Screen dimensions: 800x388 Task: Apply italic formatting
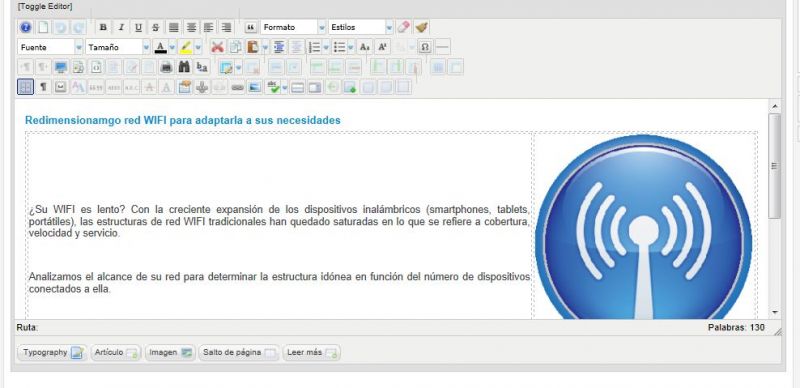[x=121, y=27]
